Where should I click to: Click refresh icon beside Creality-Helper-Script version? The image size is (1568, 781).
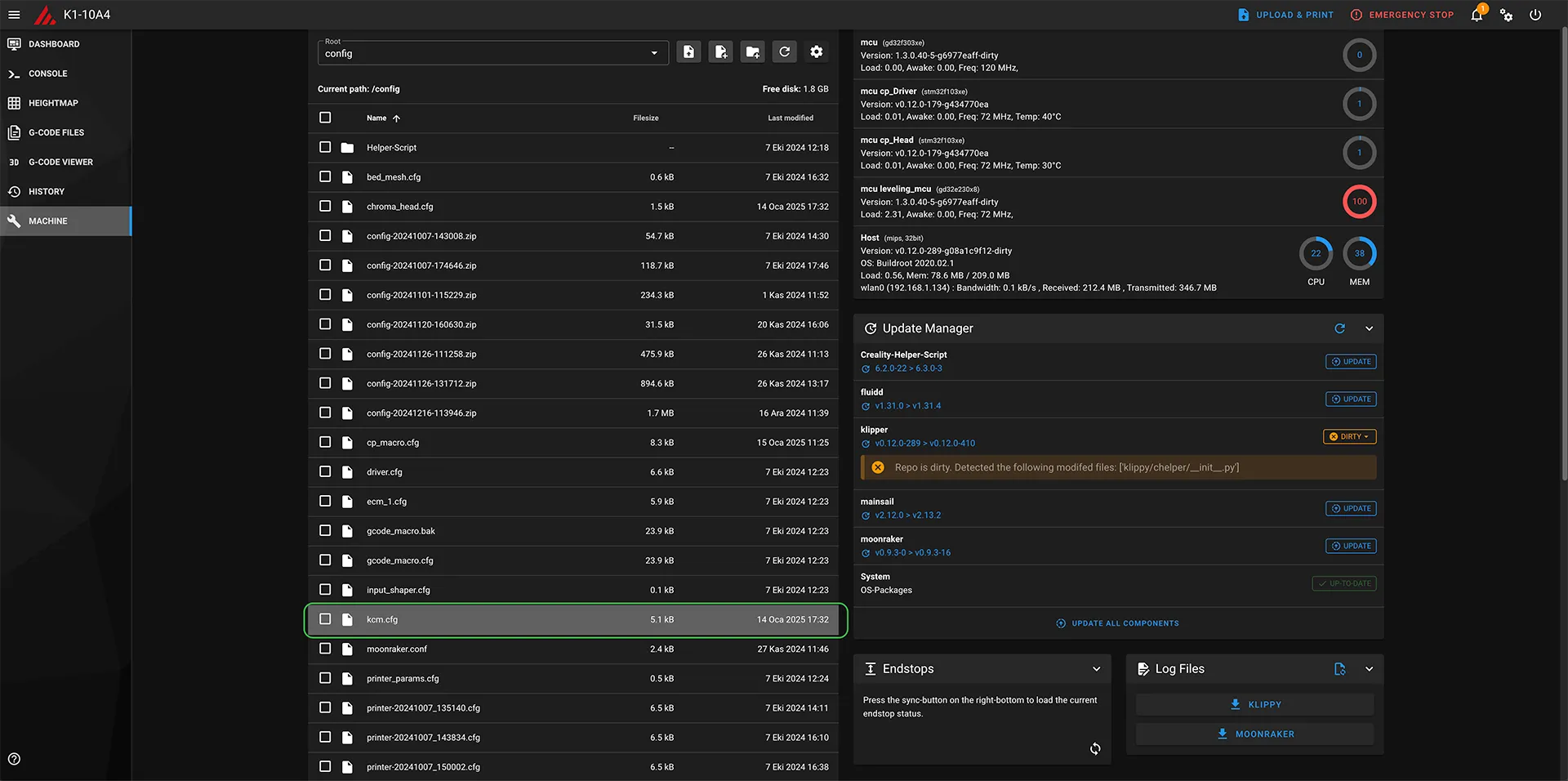click(866, 368)
